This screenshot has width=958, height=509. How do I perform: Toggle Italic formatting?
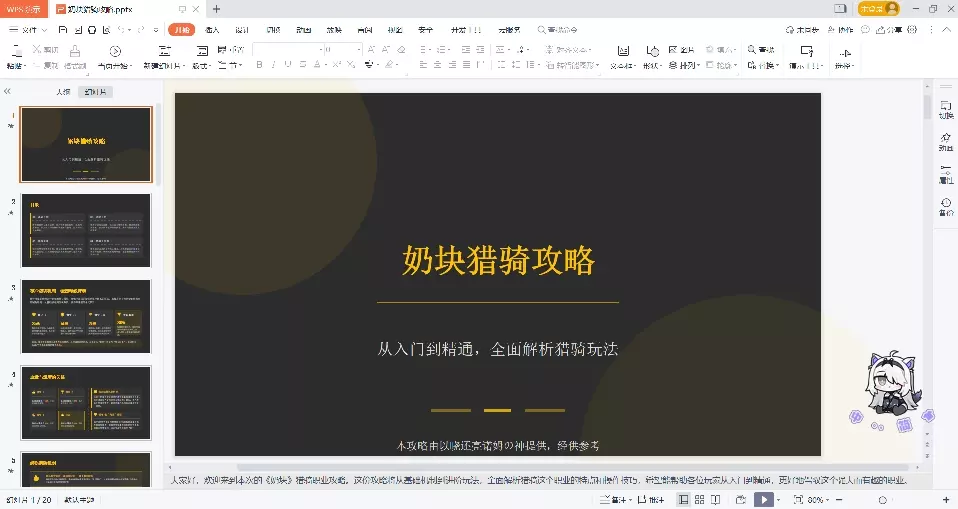pyautogui.click(x=273, y=64)
